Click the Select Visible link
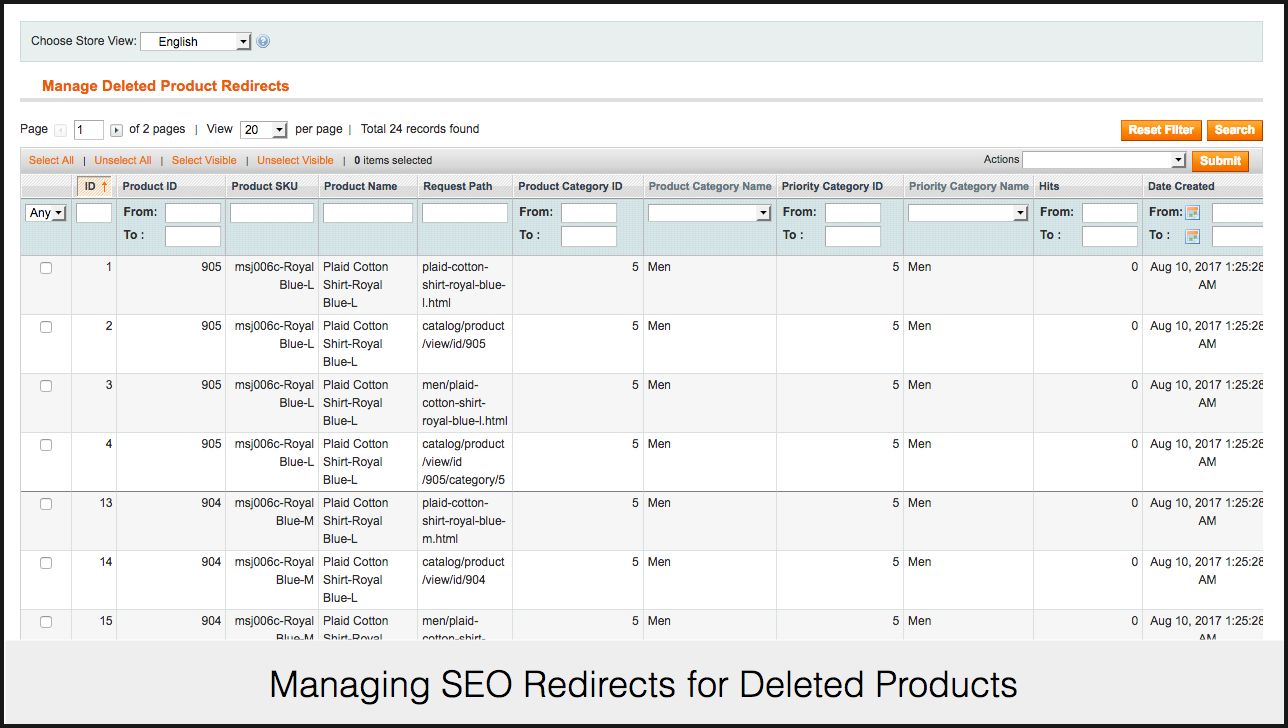The width and height of the screenshot is (1288, 728). [x=204, y=160]
